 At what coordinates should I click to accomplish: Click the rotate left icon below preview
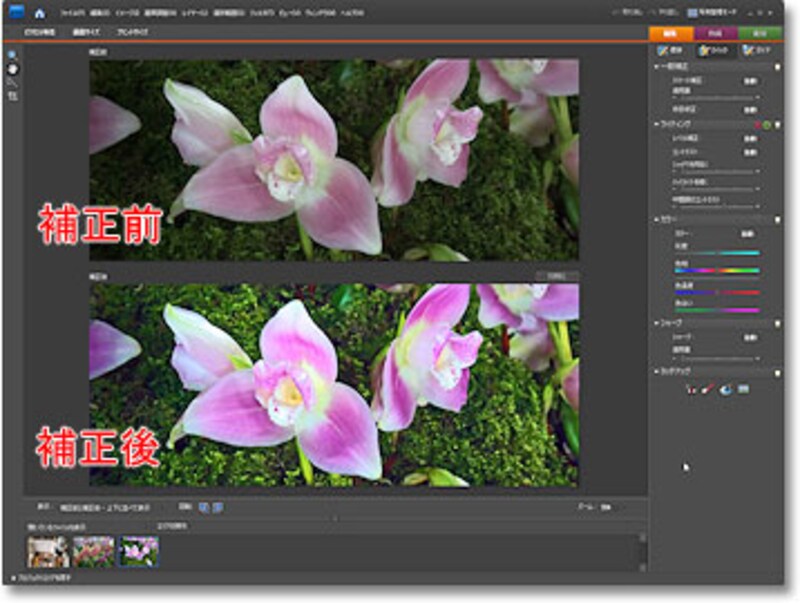point(205,508)
